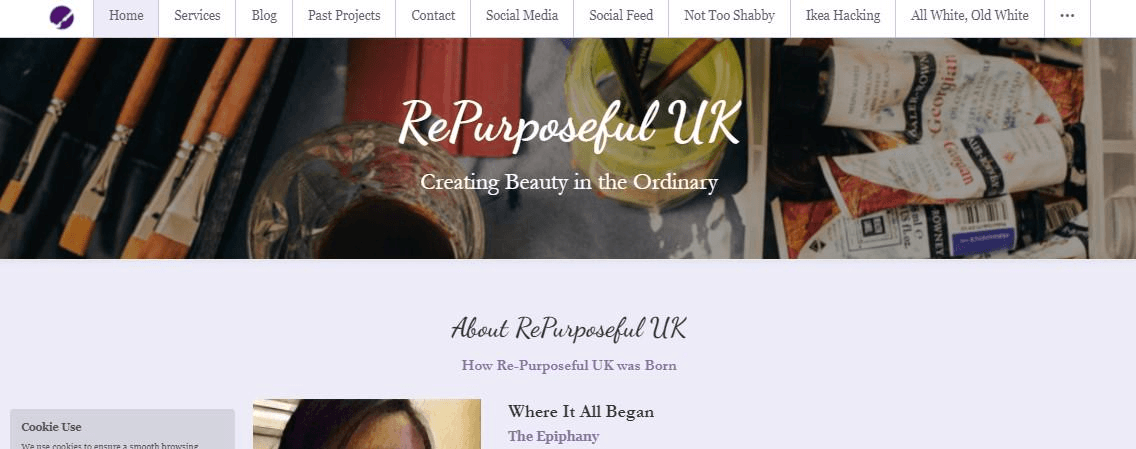Click the Where It All Began heading
This screenshot has width=1136, height=449.
tap(581, 412)
